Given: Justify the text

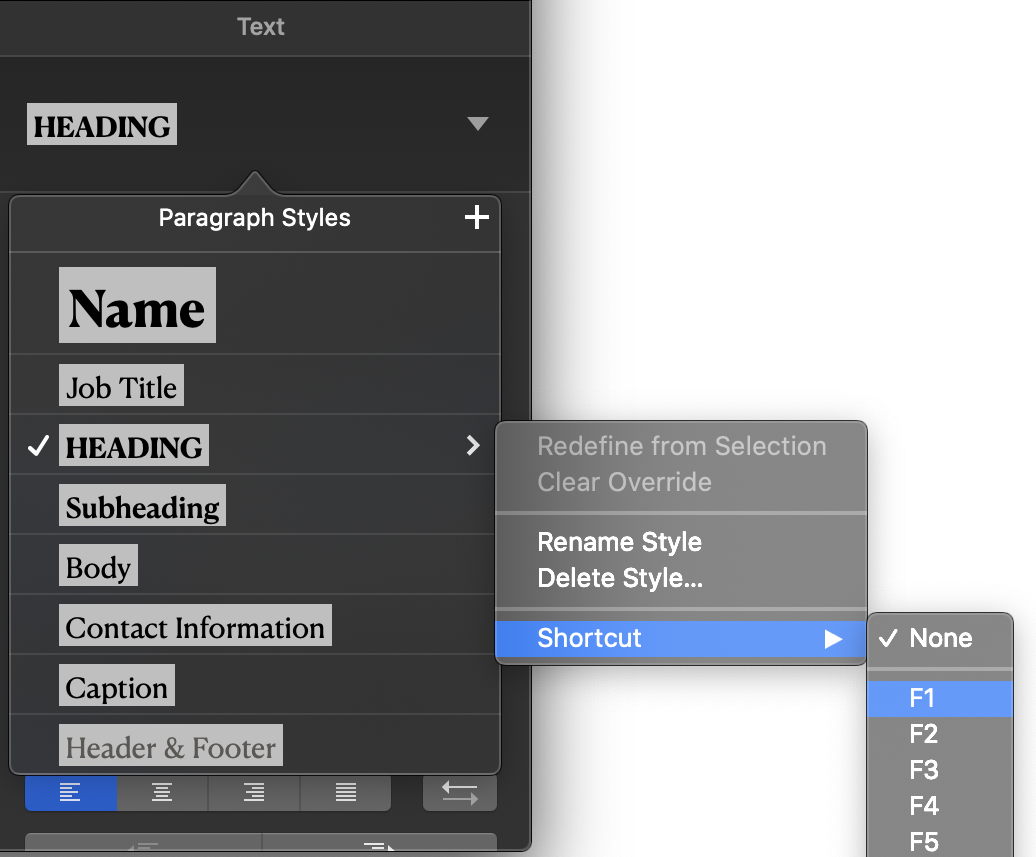Looking at the screenshot, I should click(x=346, y=792).
